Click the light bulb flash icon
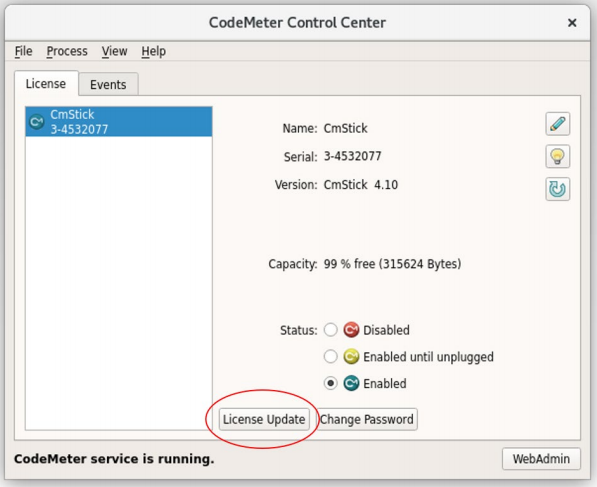 557,156
